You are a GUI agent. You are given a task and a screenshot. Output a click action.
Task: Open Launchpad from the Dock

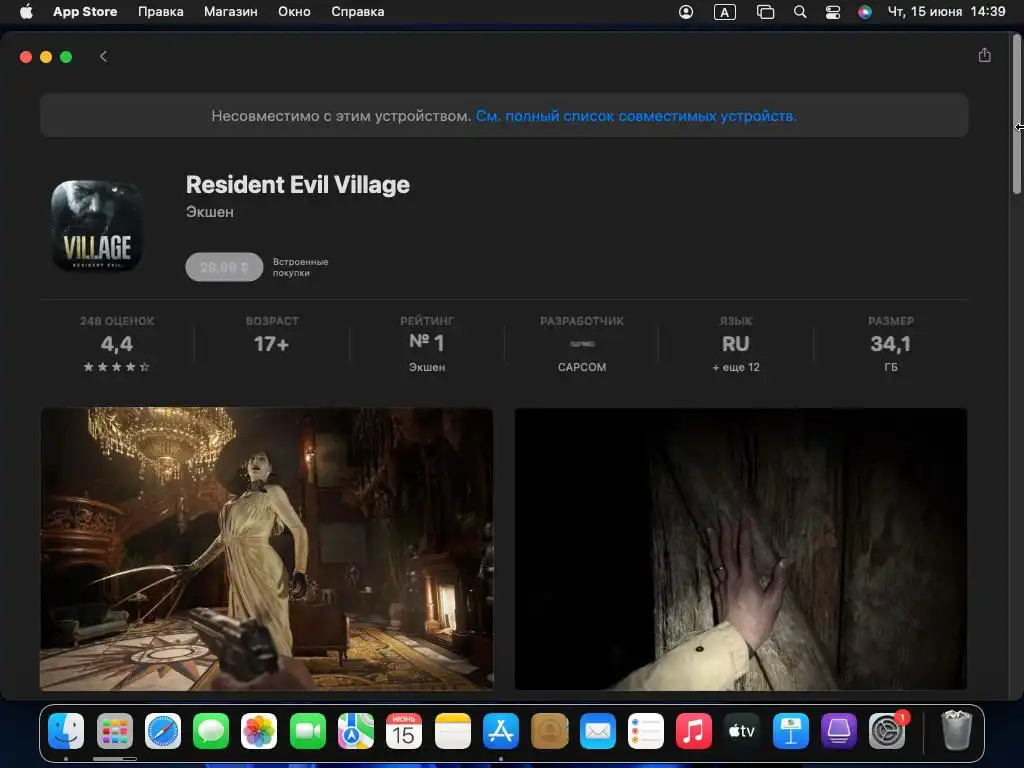[x=114, y=731]
